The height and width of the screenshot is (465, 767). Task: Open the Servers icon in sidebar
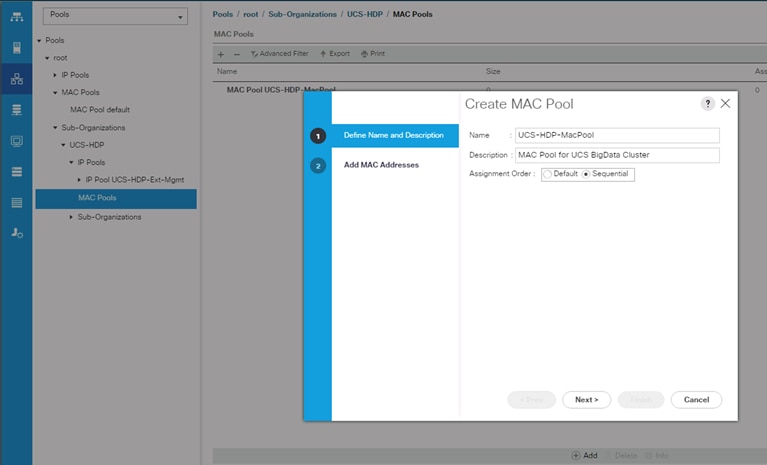16,48
